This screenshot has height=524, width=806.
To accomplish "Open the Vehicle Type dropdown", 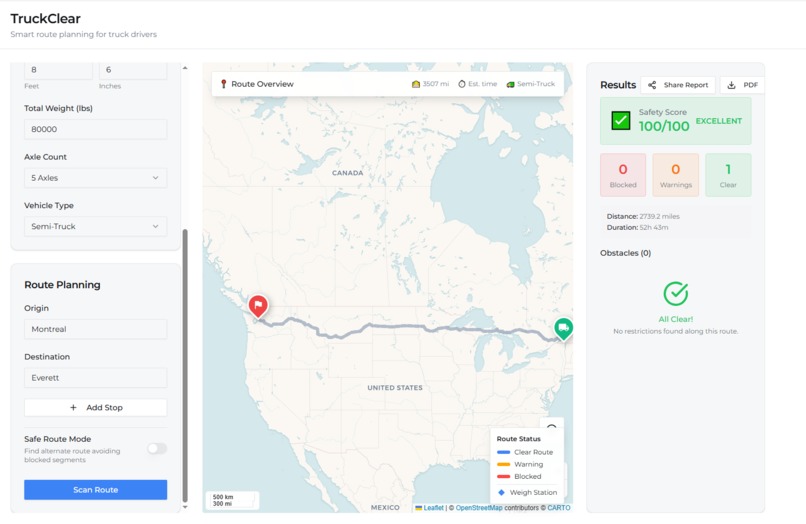I will point(96,226).
